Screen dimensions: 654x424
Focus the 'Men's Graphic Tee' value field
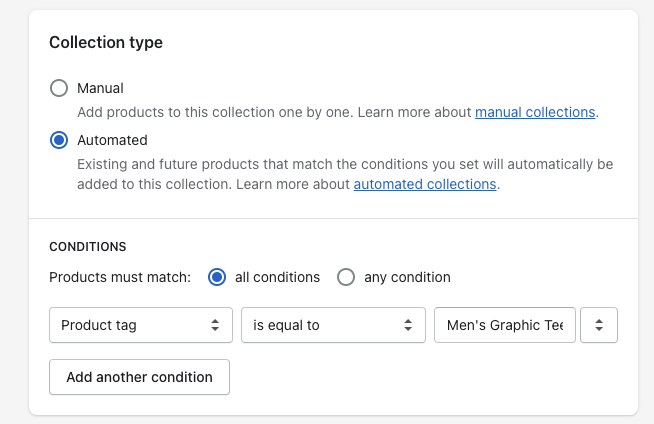505,325
